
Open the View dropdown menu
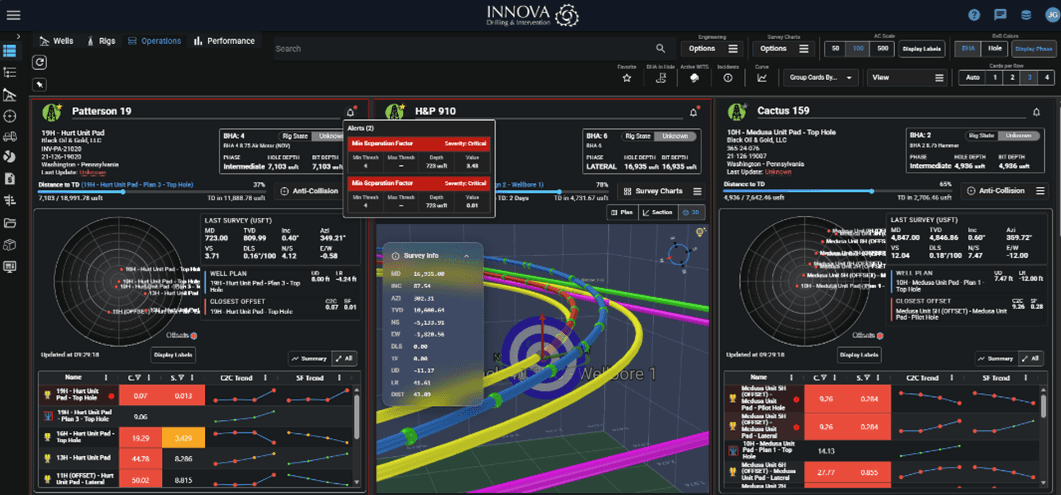pos(908,78)
